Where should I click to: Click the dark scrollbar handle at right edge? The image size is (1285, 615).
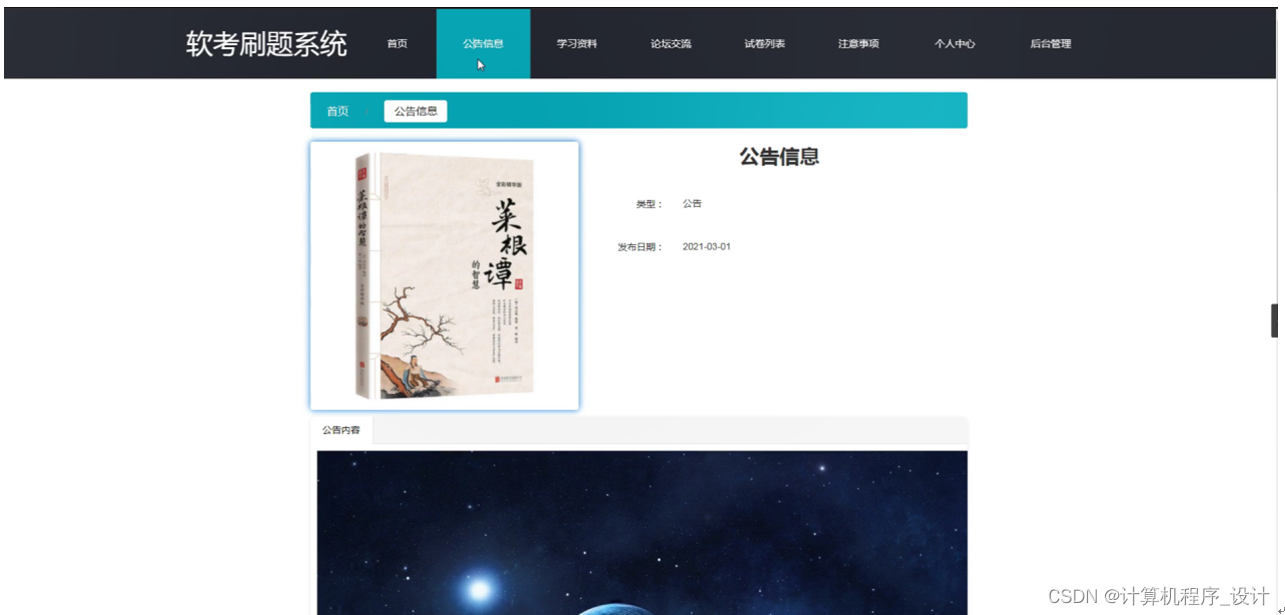click(x=1275, y=321)
